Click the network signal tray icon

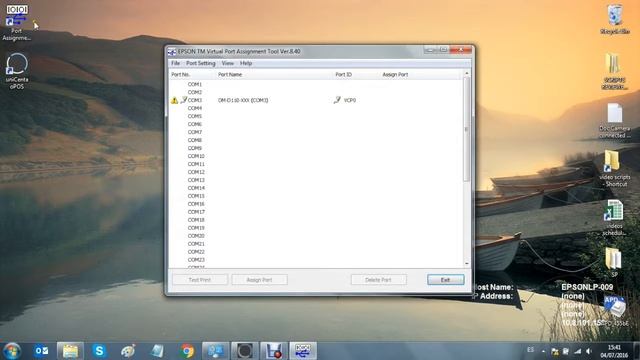tap(578, 351)
